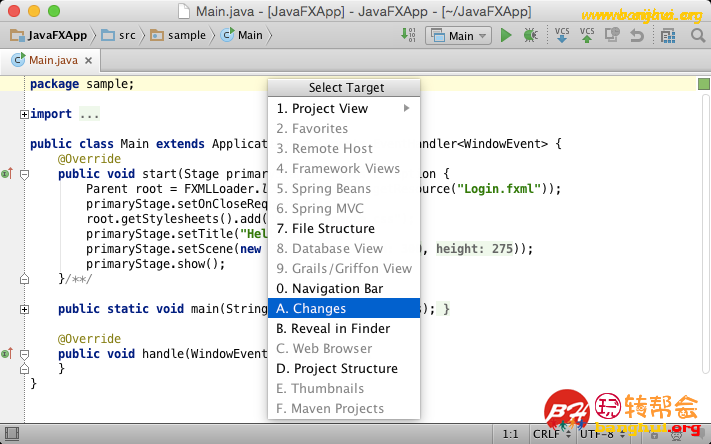This screenshot has height=444, width=711.
Task: Click the Revert undo arrow icon
Action: tap(637, 35)
